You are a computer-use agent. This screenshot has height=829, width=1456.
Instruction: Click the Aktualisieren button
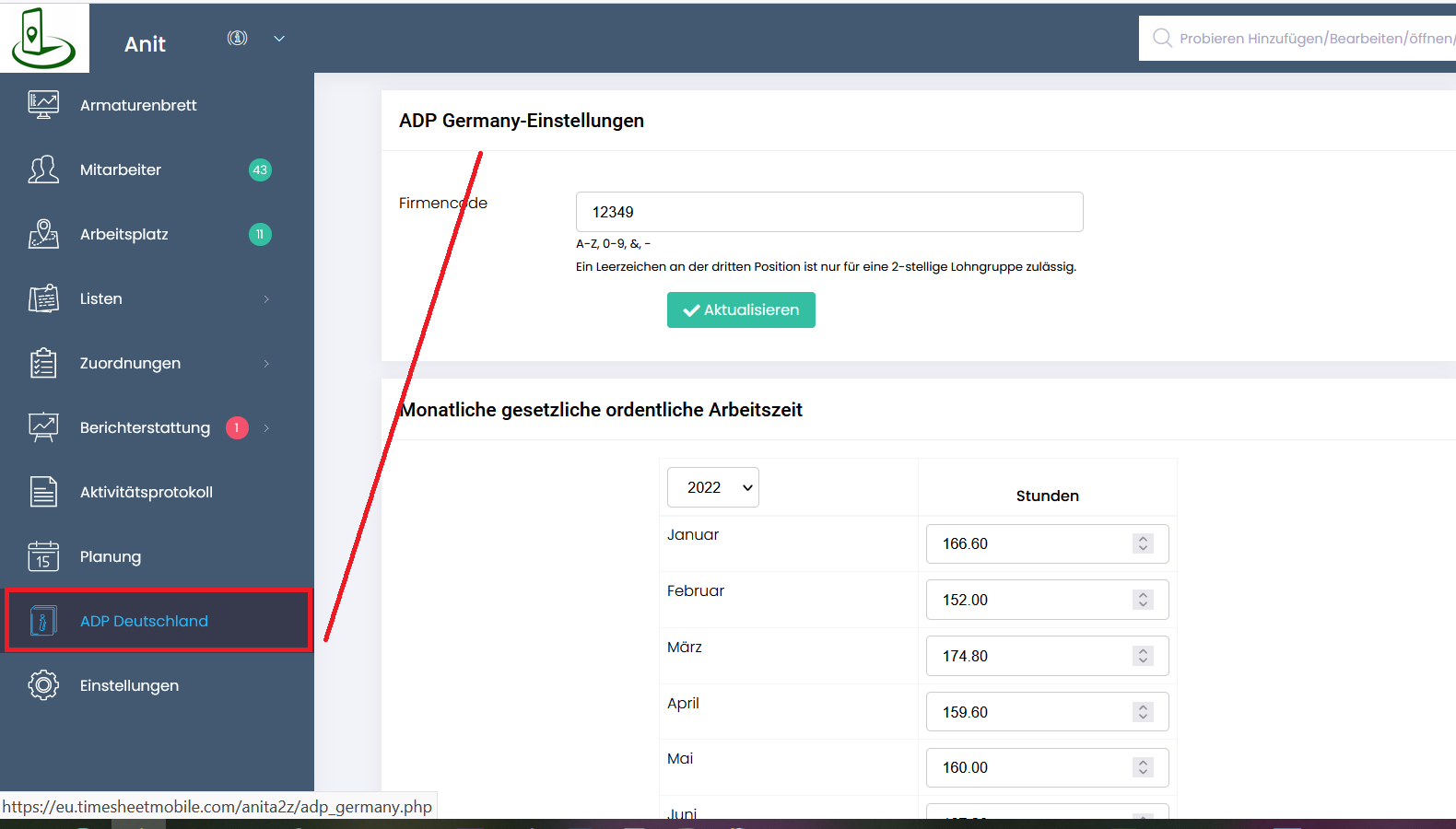(x=741, y=310)
